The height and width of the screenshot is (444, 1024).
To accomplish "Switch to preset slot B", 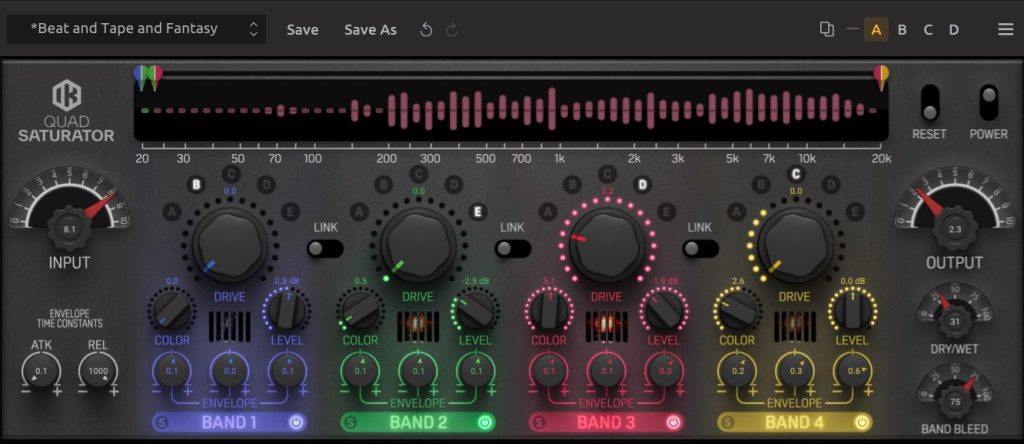I will coord(902,30).
